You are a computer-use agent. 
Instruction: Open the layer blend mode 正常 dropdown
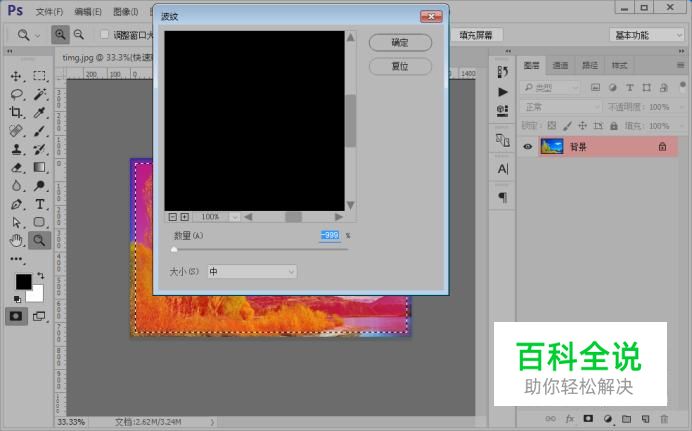[x=561, y=107]
